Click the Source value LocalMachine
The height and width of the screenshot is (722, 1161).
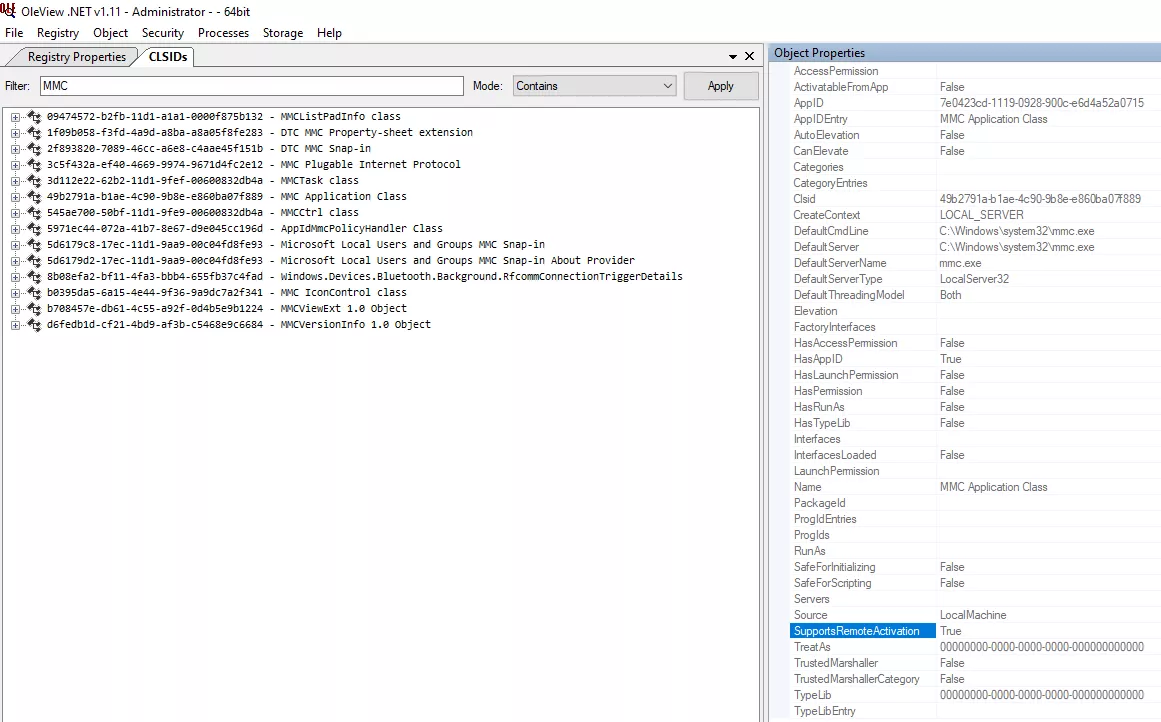coord(973,615)
